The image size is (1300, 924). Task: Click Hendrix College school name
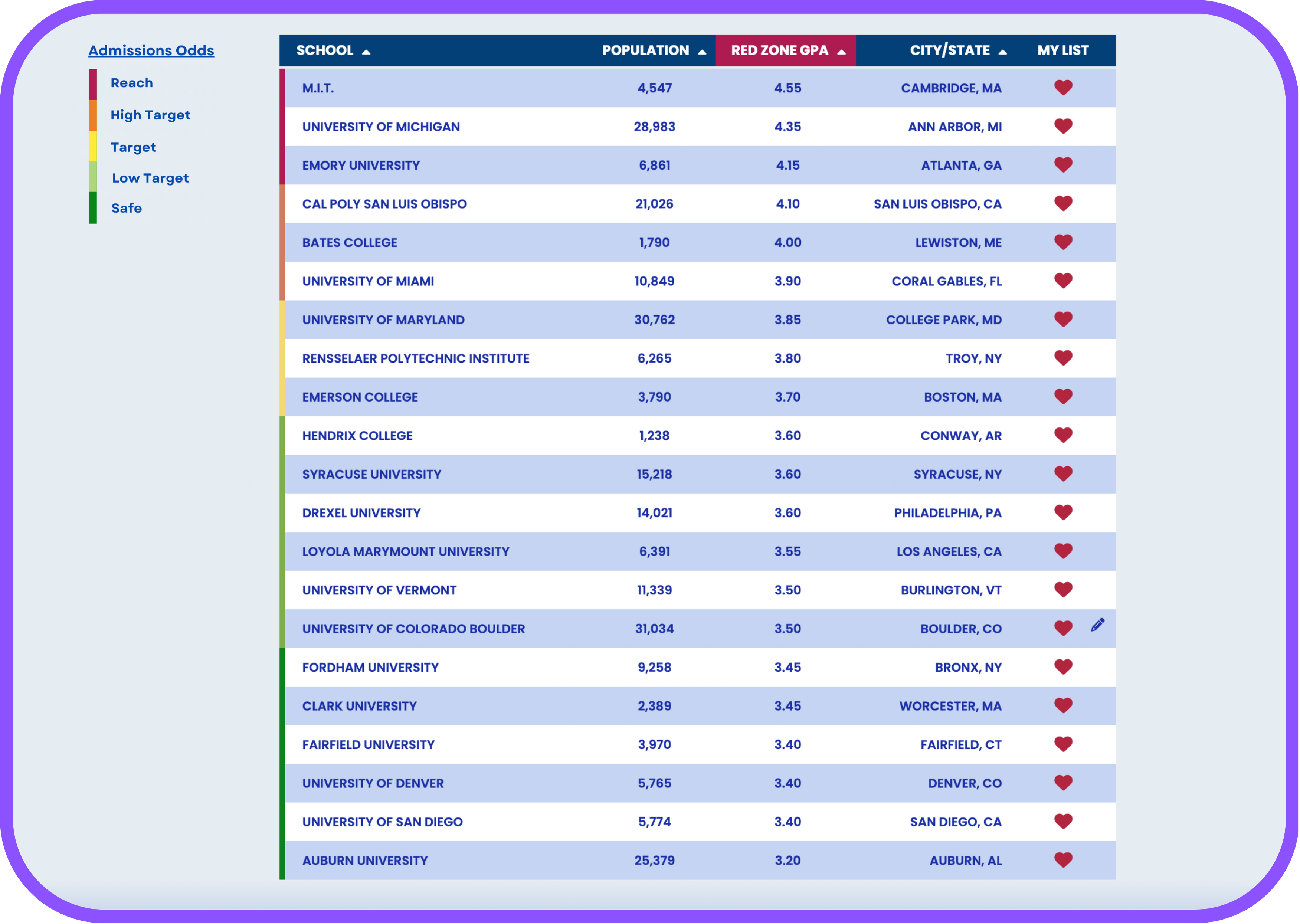[357, 436]
